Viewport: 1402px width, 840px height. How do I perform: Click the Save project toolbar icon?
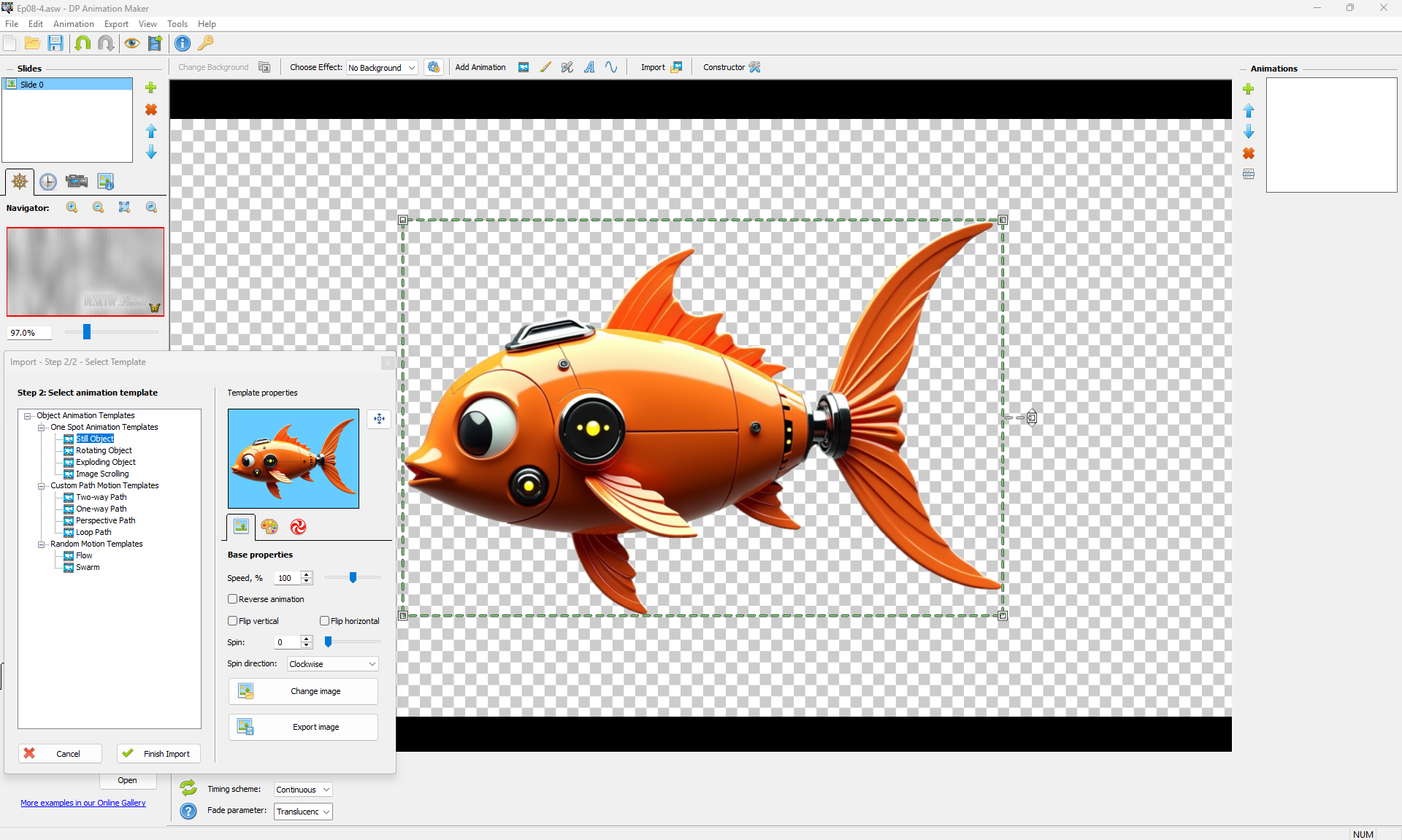coord(55,43)
